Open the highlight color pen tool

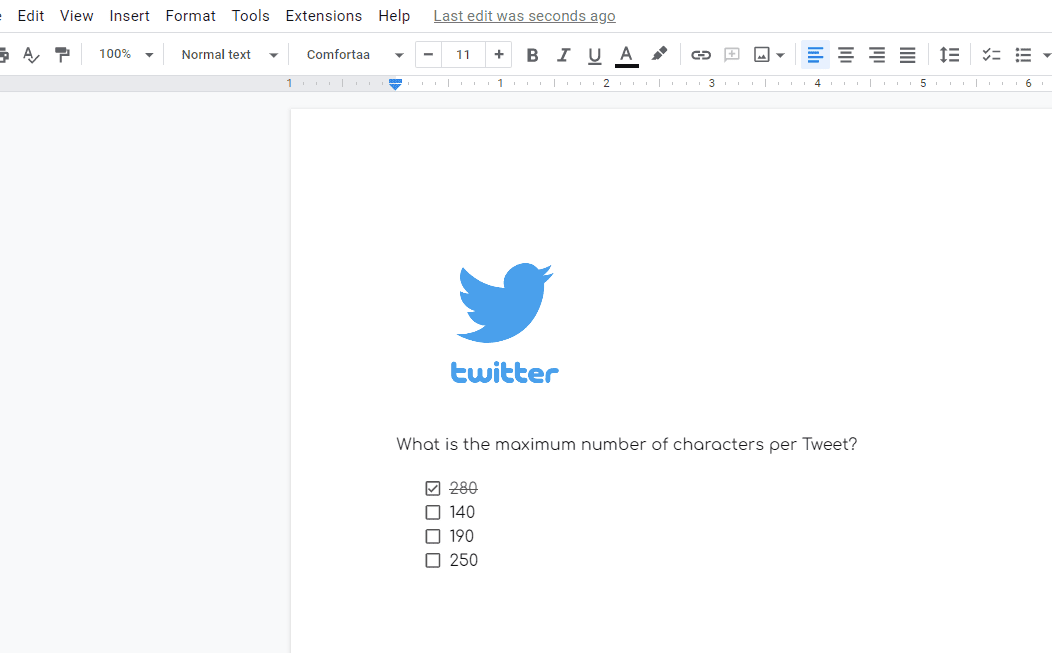point(659,55)
